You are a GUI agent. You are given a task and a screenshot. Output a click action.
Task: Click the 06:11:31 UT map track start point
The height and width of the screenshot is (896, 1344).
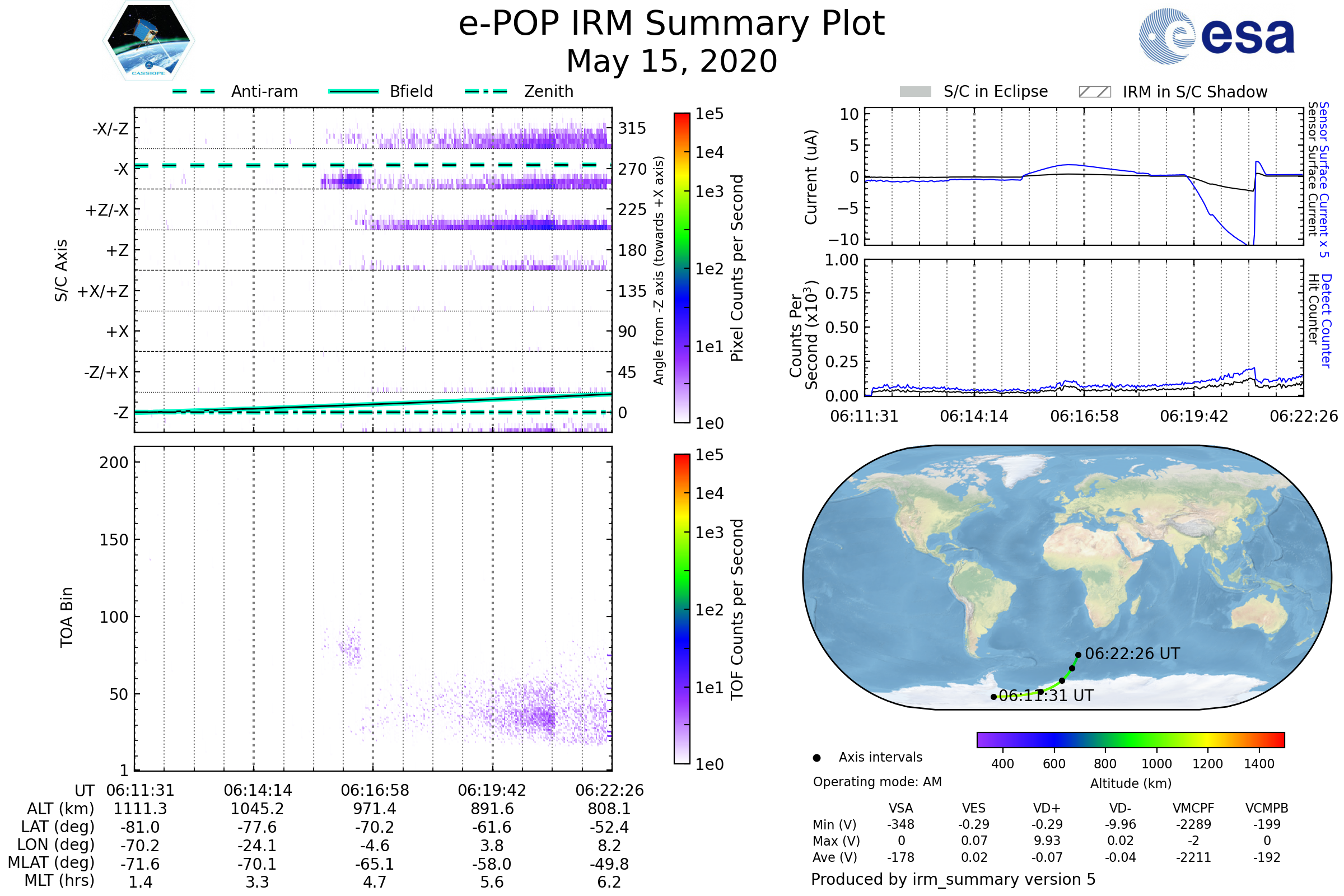pyautogui.click(x=993, y=697)
